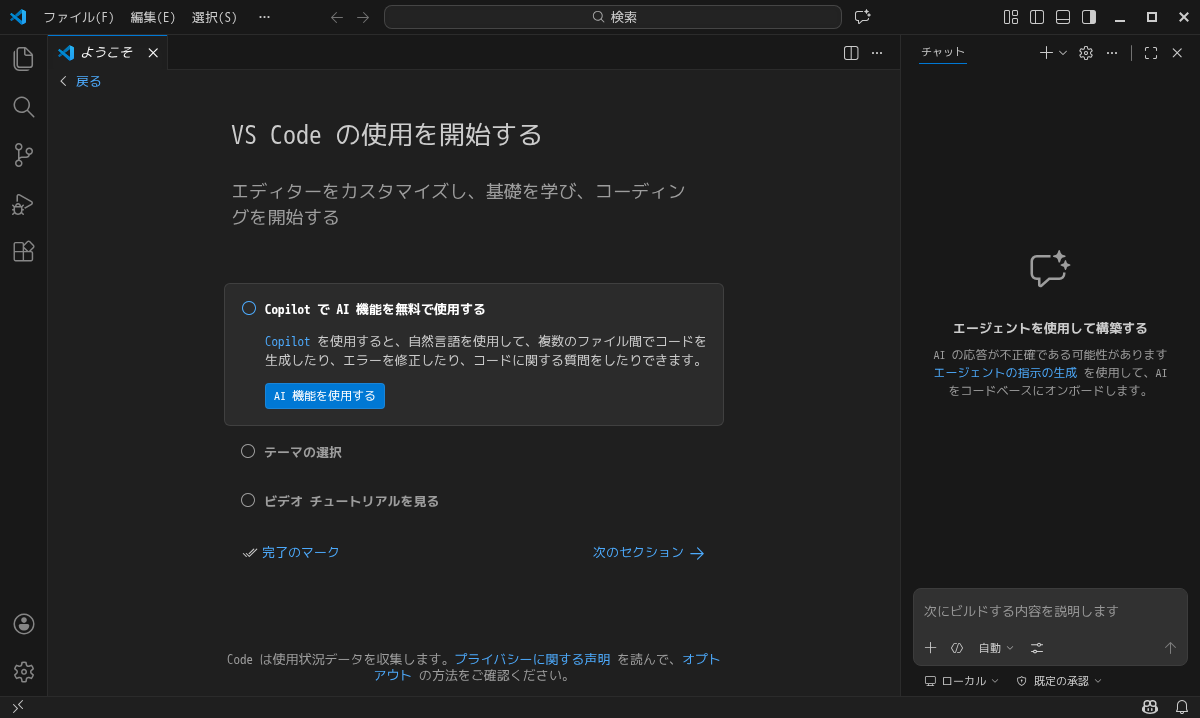Close the ようこそ tab
Screen dimensions: 1200x718
coord(153,53)
